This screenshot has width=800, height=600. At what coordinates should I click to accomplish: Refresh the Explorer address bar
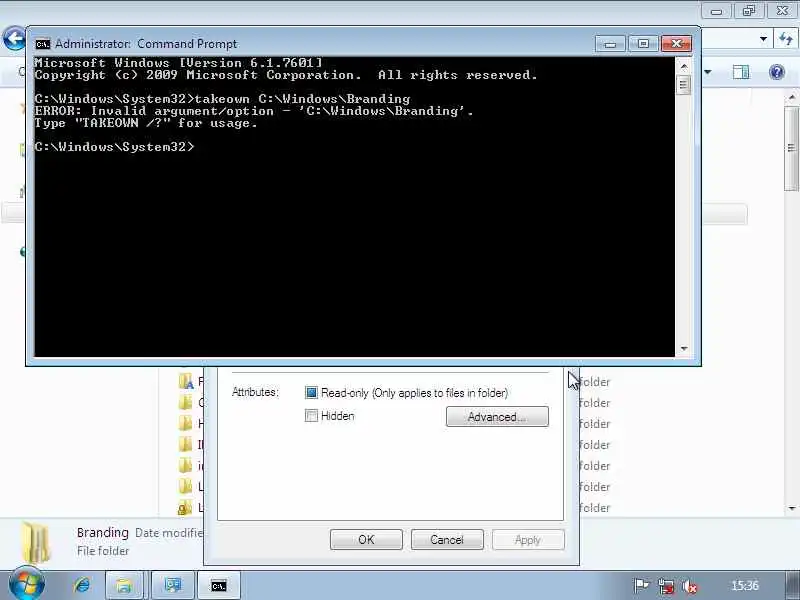pyautogui.click(x=786, y=39)
